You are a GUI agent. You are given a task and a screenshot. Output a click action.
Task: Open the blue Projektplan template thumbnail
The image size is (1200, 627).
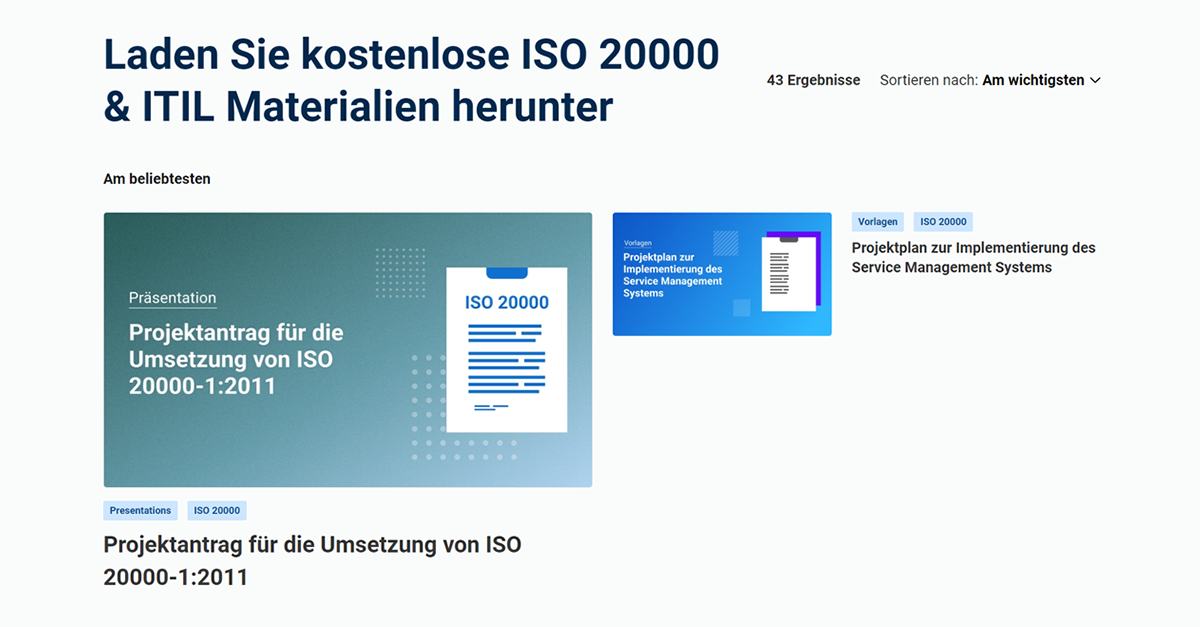coord(722,274)
